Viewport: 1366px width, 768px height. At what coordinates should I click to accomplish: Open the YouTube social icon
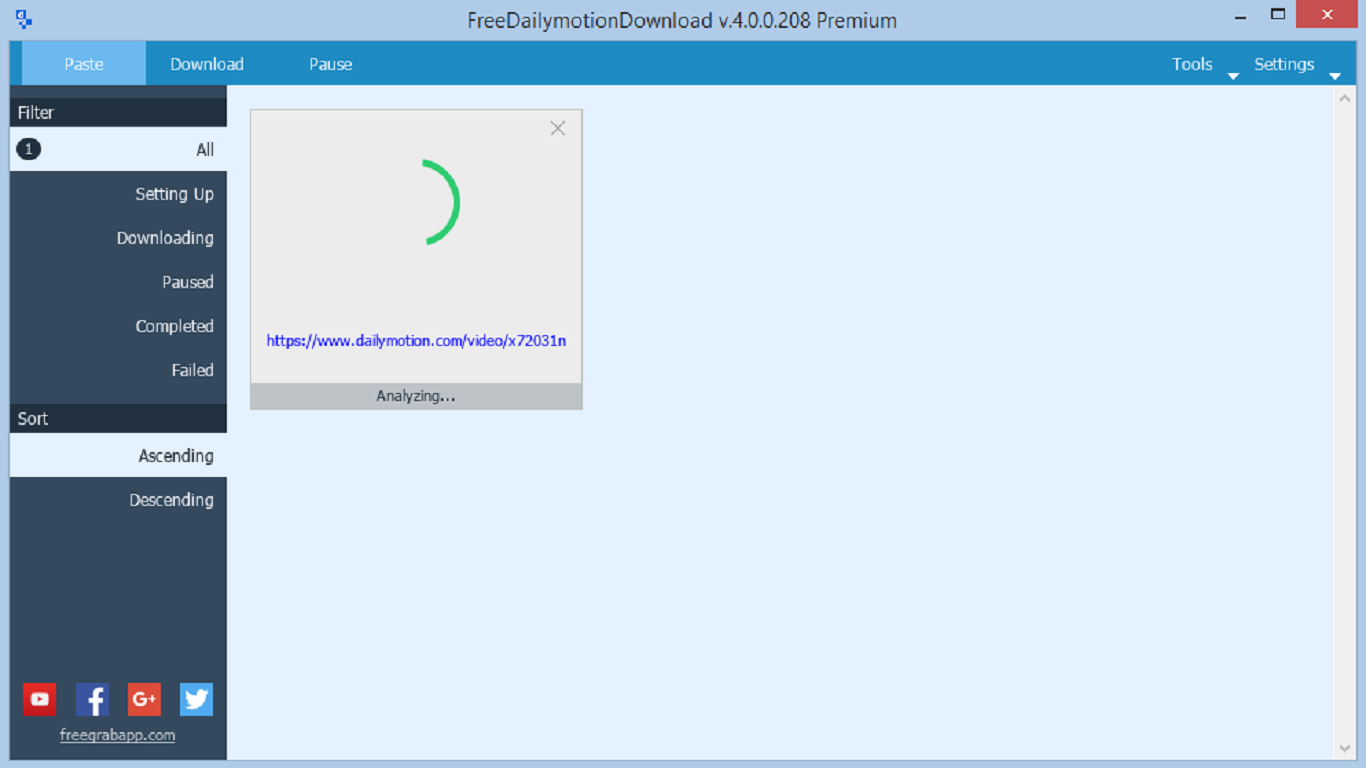40,699
